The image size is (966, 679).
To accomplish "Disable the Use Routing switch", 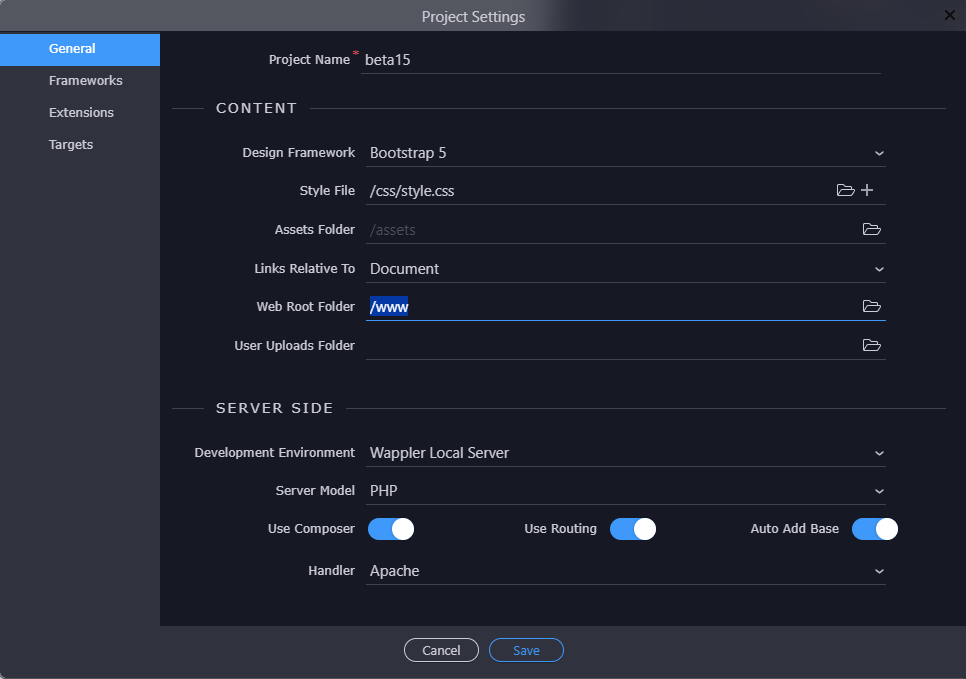I will (x=633, y=529).
